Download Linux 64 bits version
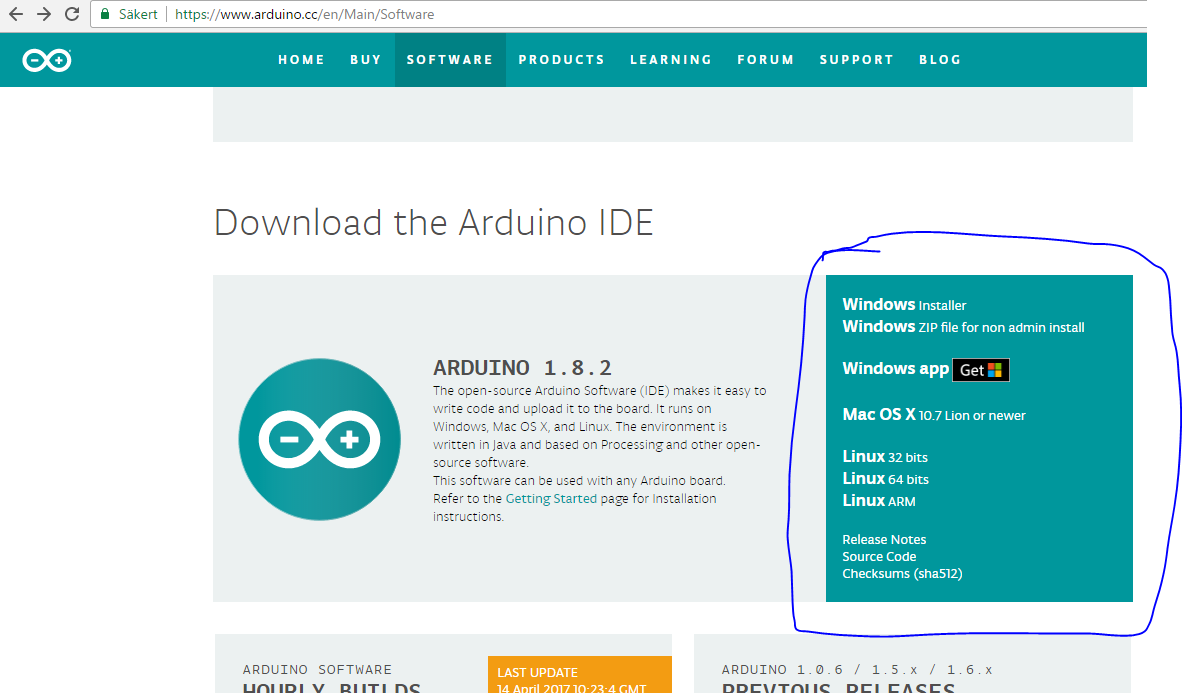This screenshot has width=1182, height=693. (x=885, y=478)
